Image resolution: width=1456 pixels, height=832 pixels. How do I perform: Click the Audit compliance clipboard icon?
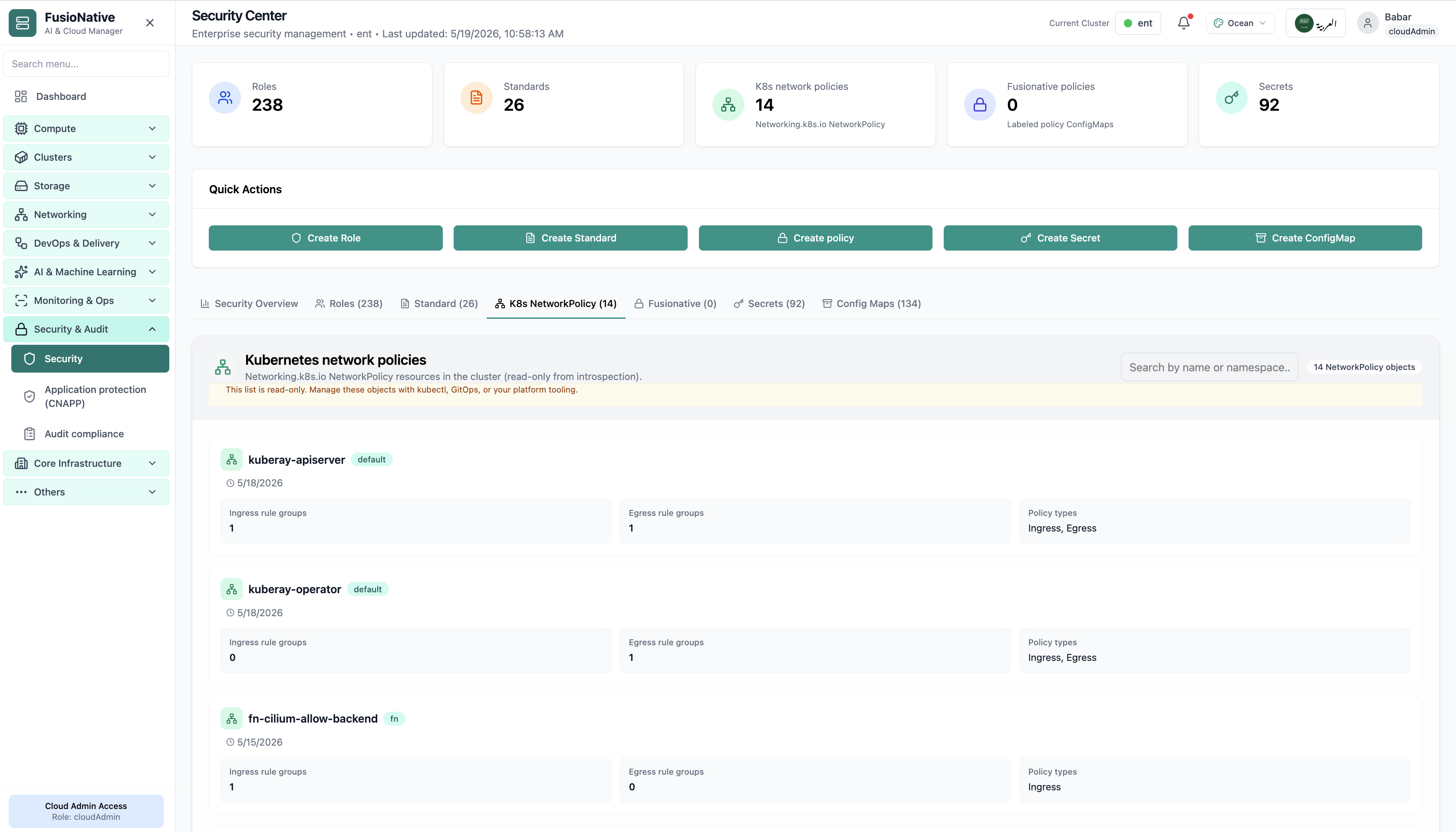tap(30, 434)
